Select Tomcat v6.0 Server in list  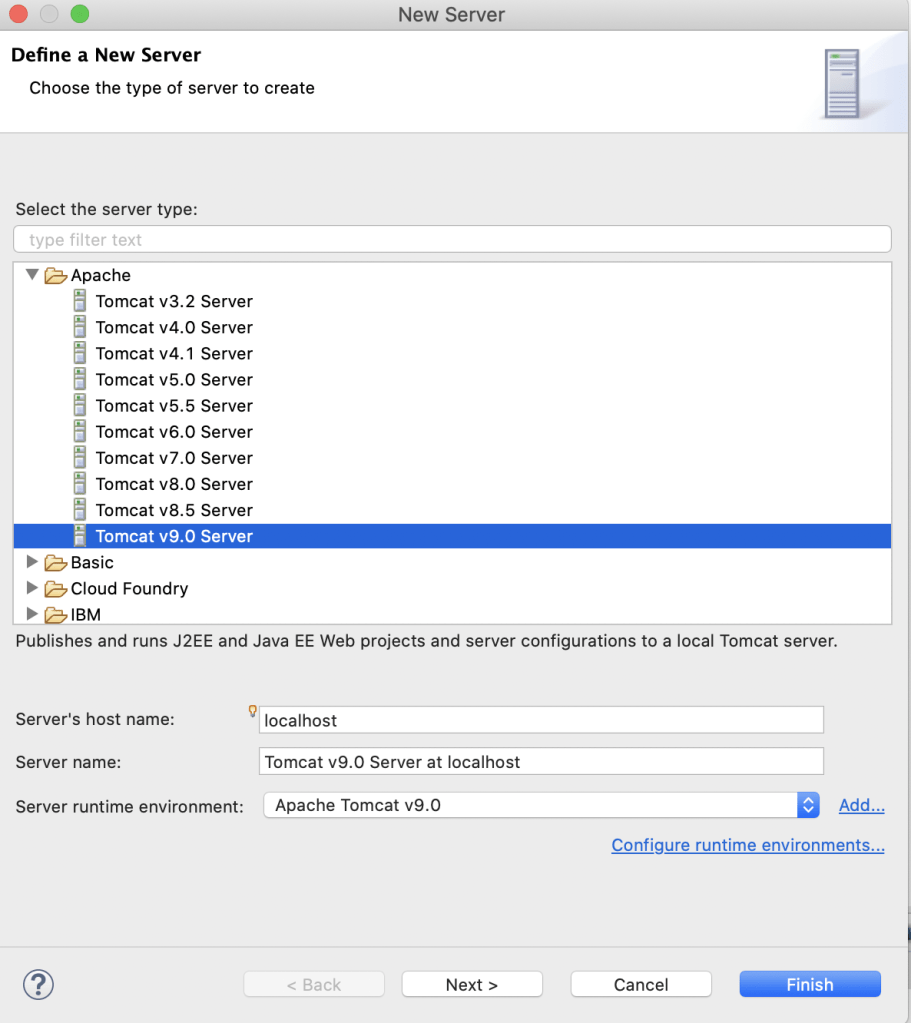click(174, 432)
